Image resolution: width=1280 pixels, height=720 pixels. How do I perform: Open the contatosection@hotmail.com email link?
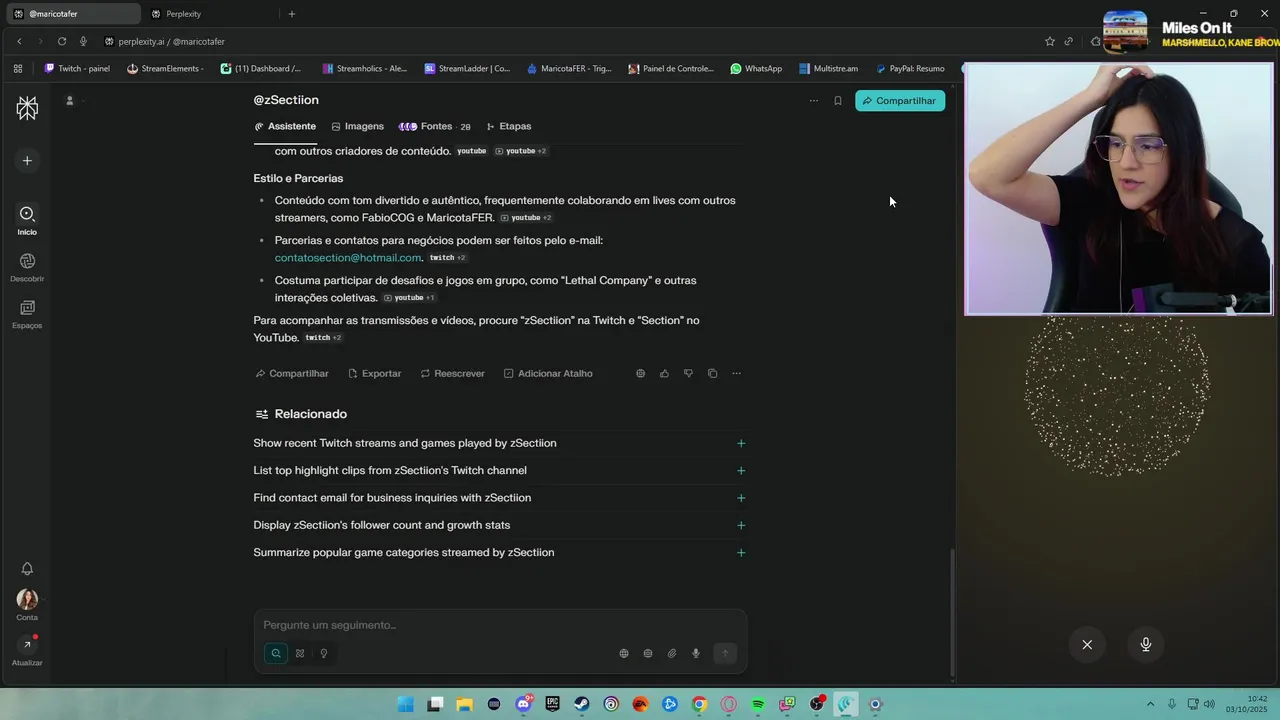pos(348,258)
